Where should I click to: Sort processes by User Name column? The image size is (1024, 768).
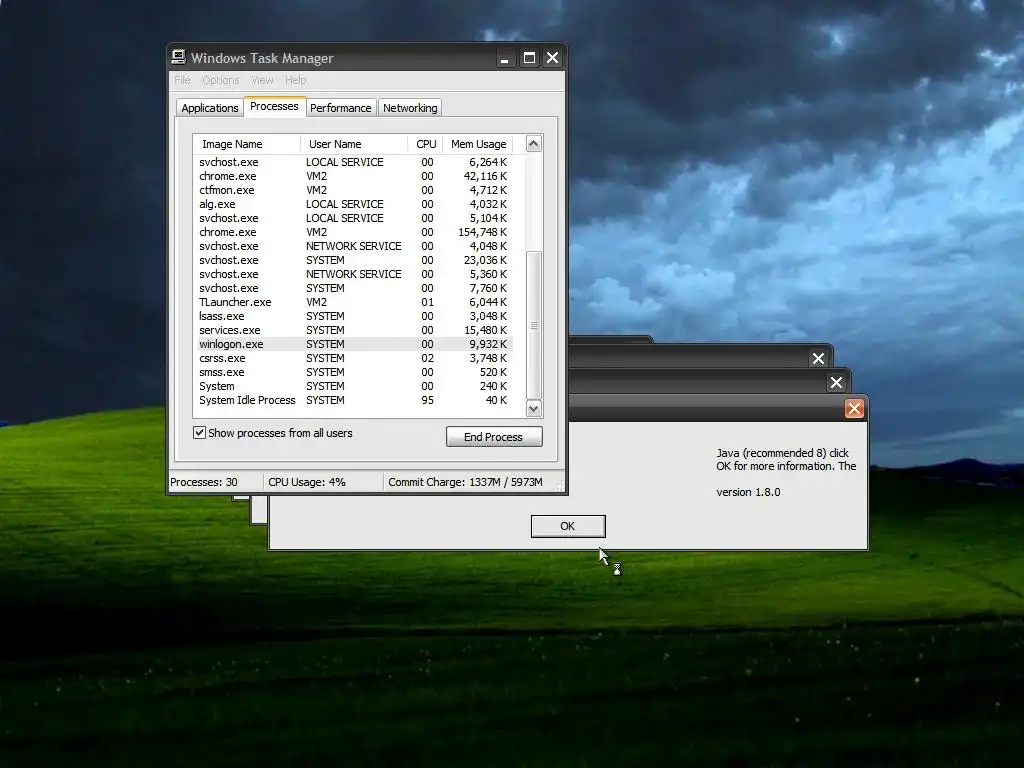(x=353, y=144)
